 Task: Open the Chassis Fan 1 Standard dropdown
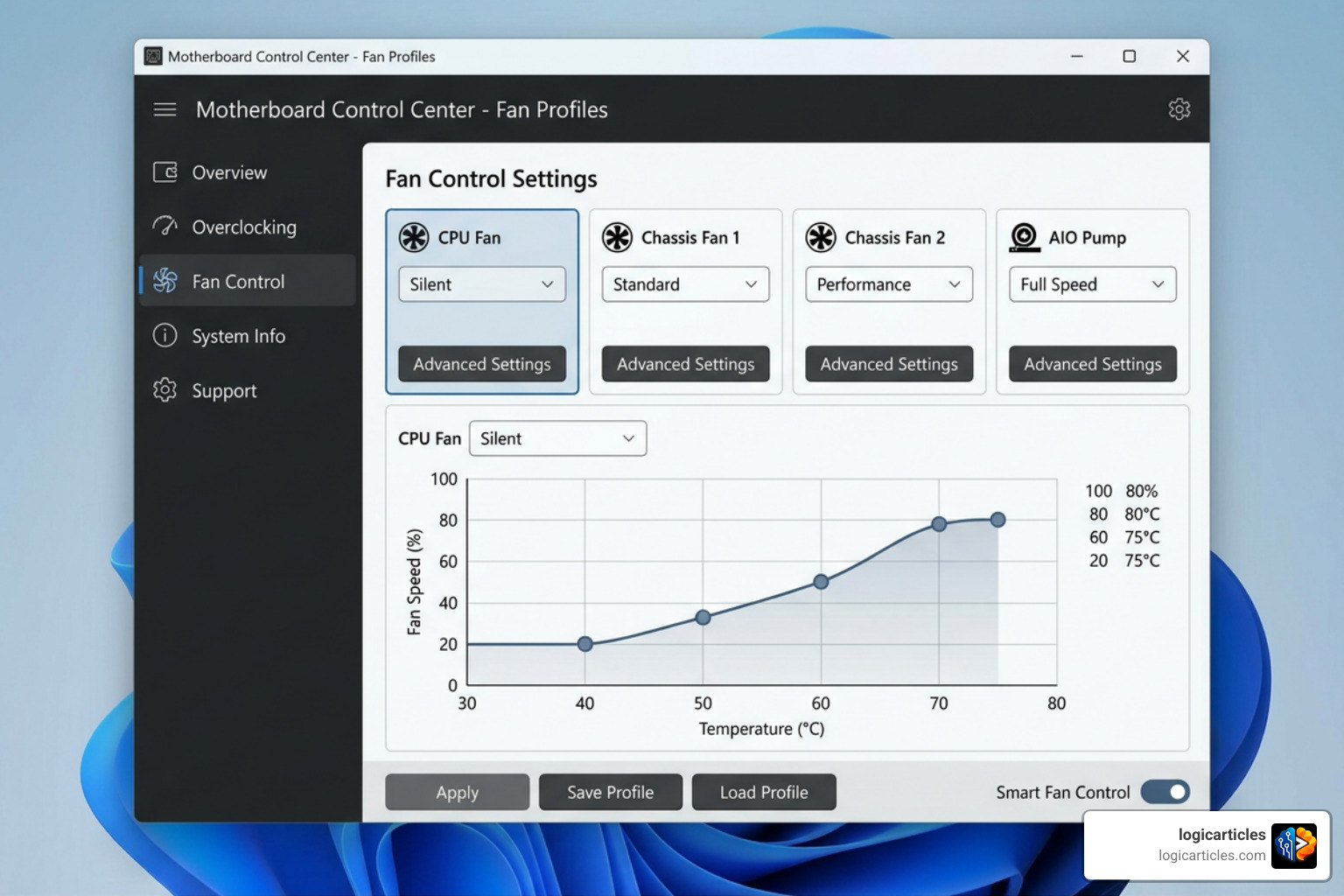point(685,284)
